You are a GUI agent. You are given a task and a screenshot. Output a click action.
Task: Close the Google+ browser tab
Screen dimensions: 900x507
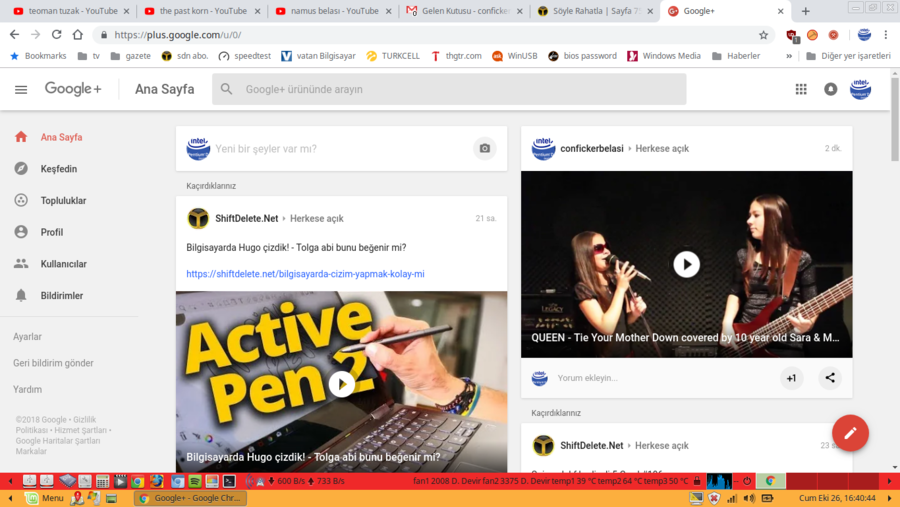click(780, 11)
